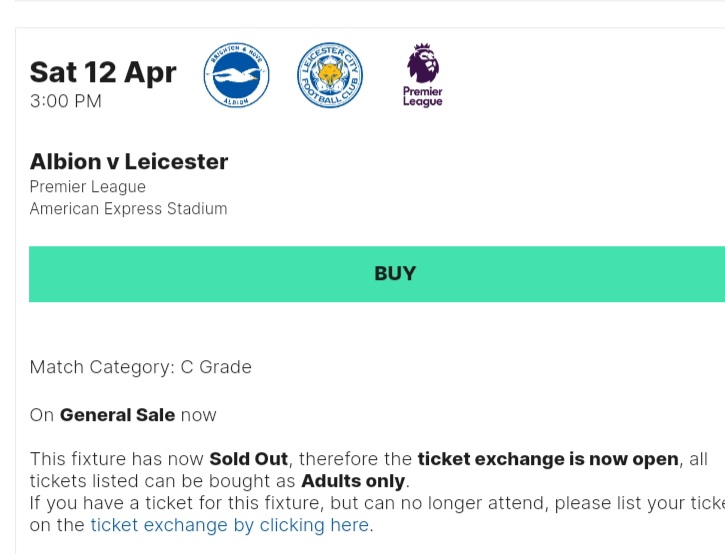Image resolution: width=725 pixels, height=554 pixels.
Task: Click the 3:00 PM kickoff time
Action: (x=66, y=101)
